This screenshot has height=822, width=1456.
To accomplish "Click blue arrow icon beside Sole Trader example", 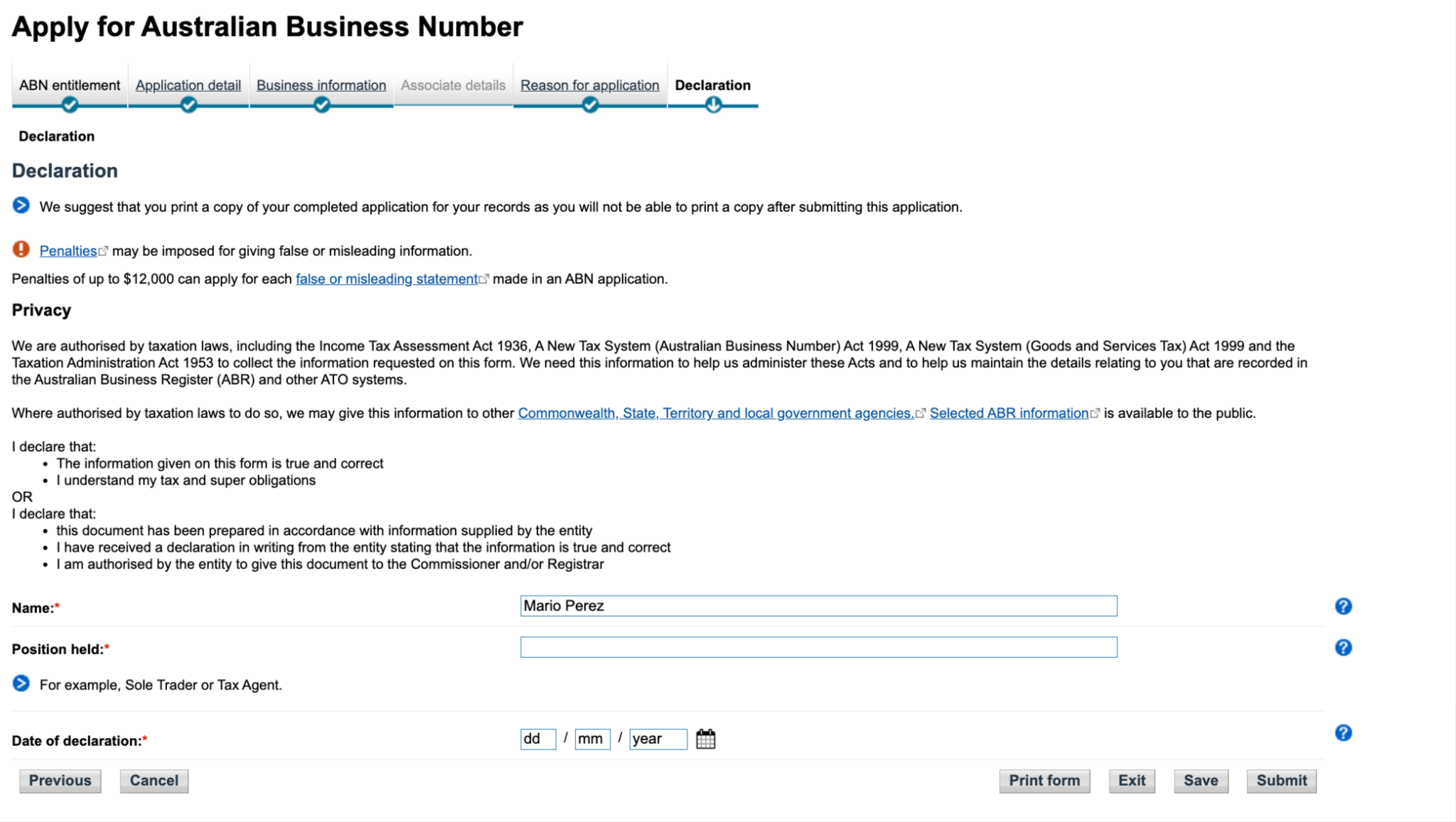I will coord(21,684).
